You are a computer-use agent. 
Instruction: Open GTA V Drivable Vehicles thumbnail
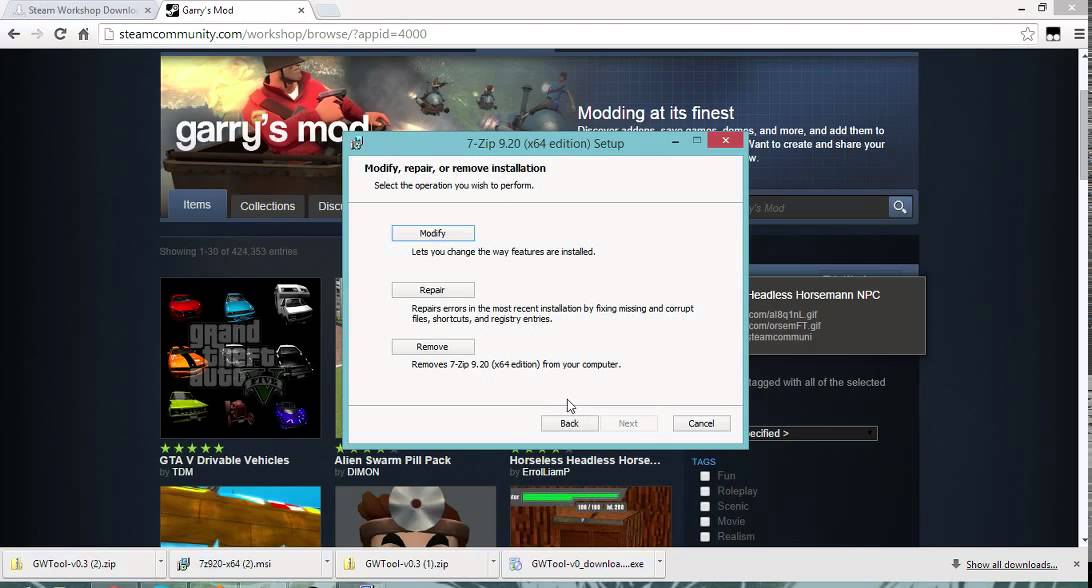click(240, 358)
